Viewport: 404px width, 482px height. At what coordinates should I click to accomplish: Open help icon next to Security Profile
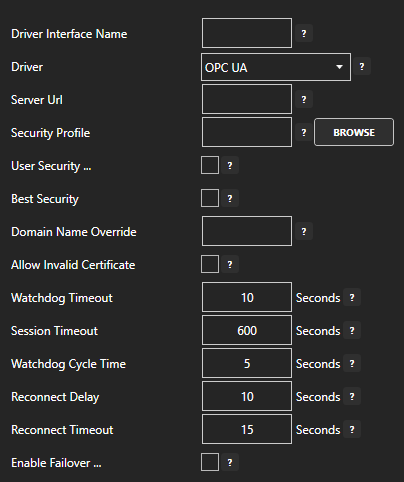[x=304, y=133]
